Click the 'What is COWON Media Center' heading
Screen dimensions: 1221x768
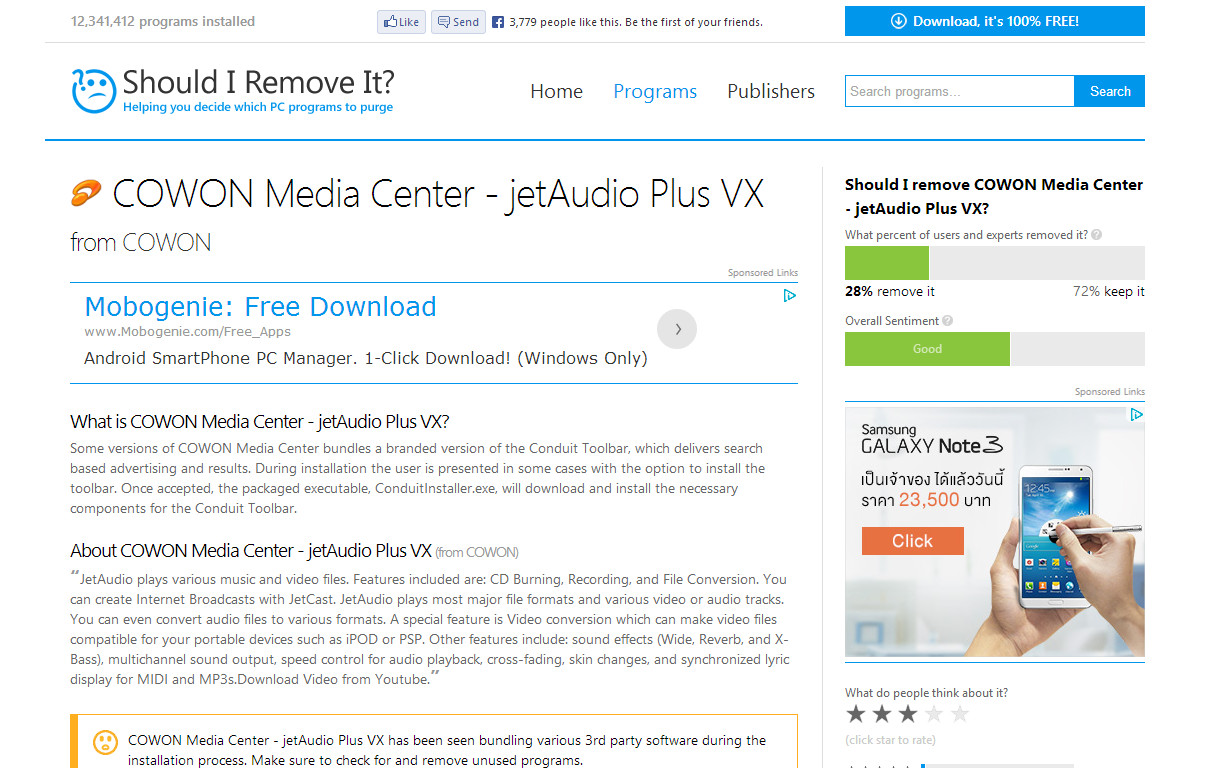(260, 421)
